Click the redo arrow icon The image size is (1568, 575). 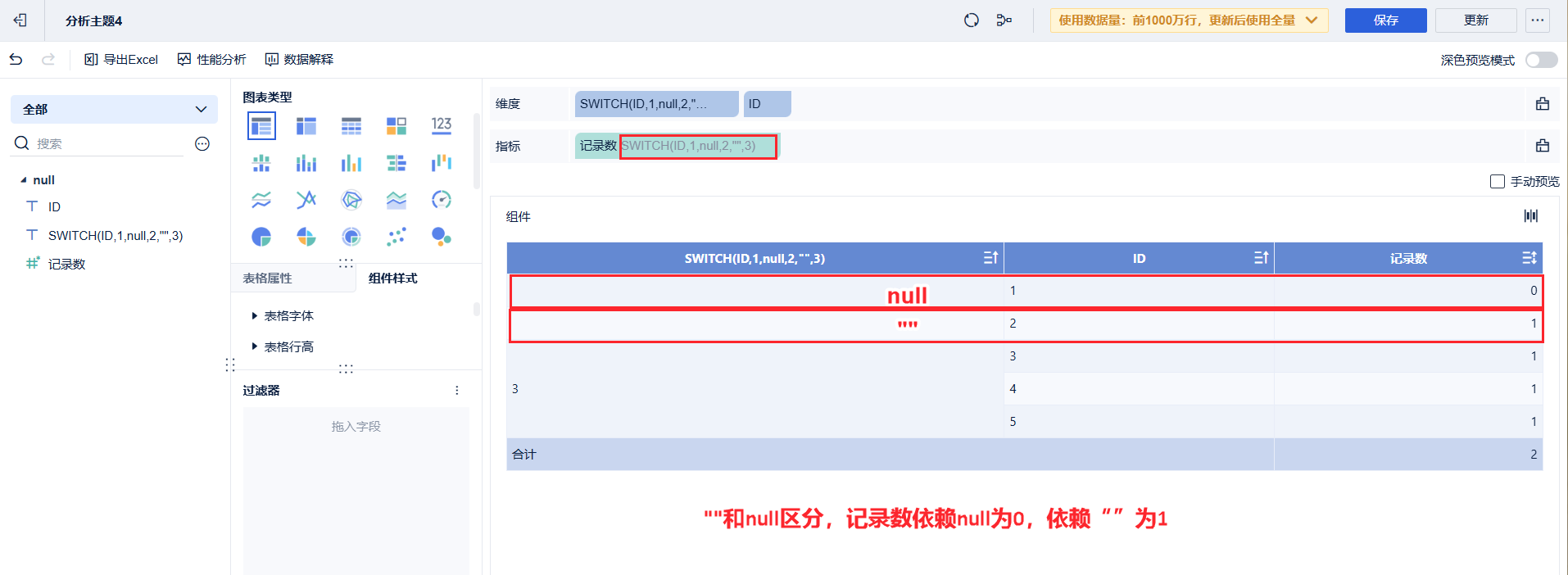point(48,59)
